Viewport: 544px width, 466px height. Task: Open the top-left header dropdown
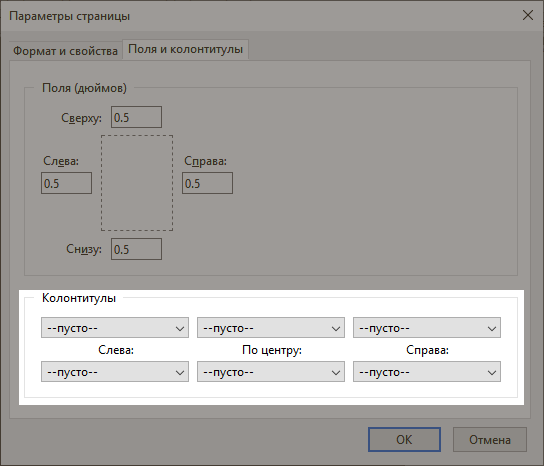[x=115, y=328]
